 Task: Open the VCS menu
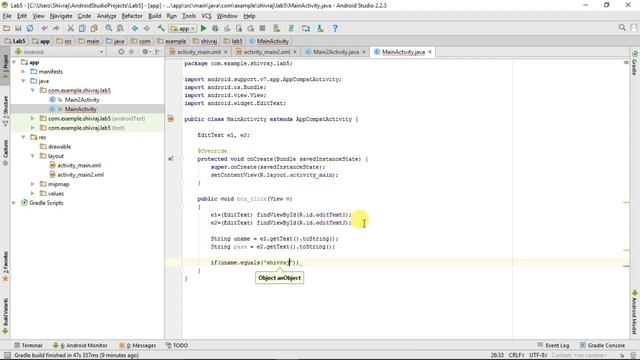(206, 16)
